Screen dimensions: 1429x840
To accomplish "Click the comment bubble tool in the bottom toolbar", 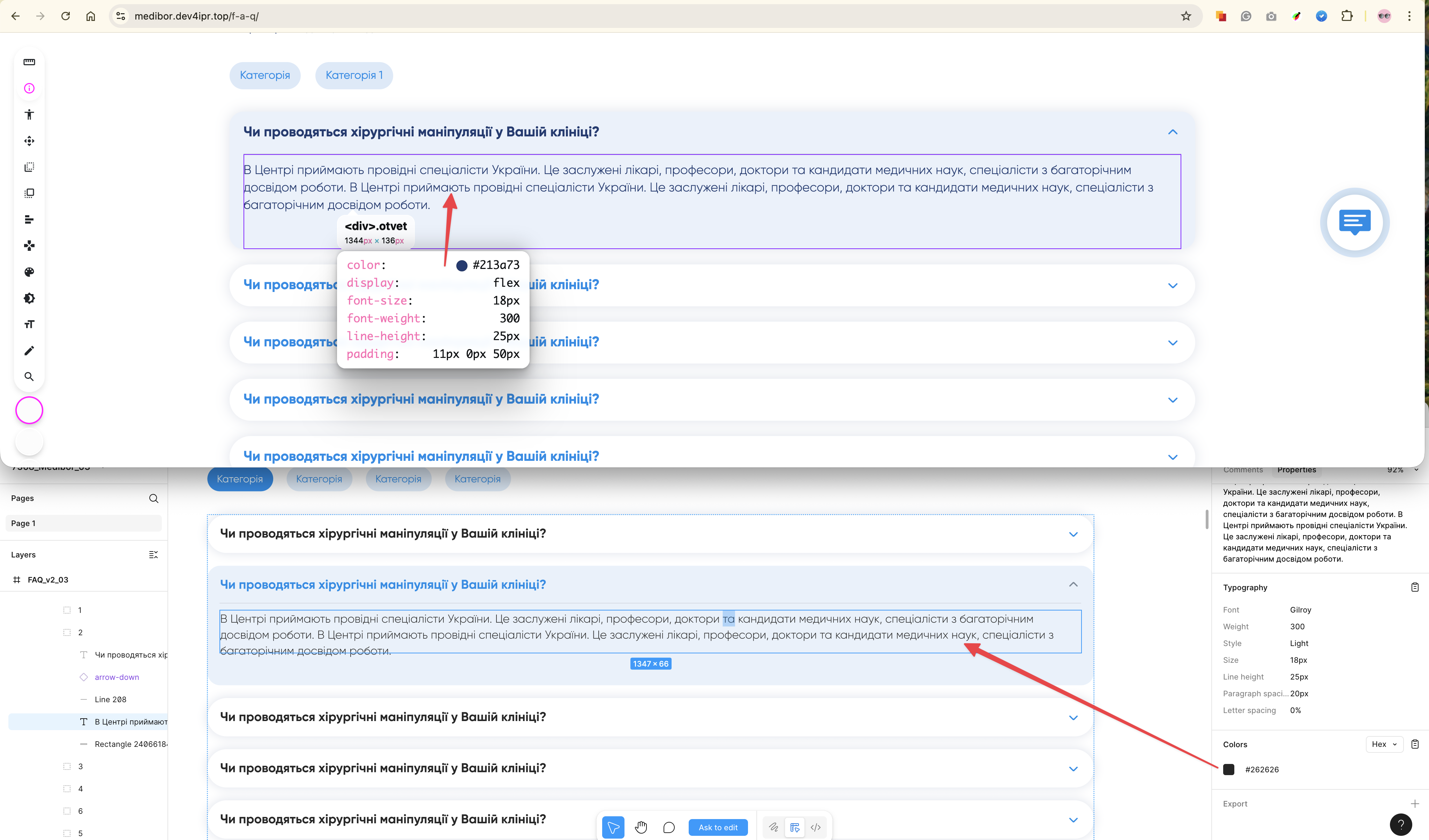I will pos(668,827).
